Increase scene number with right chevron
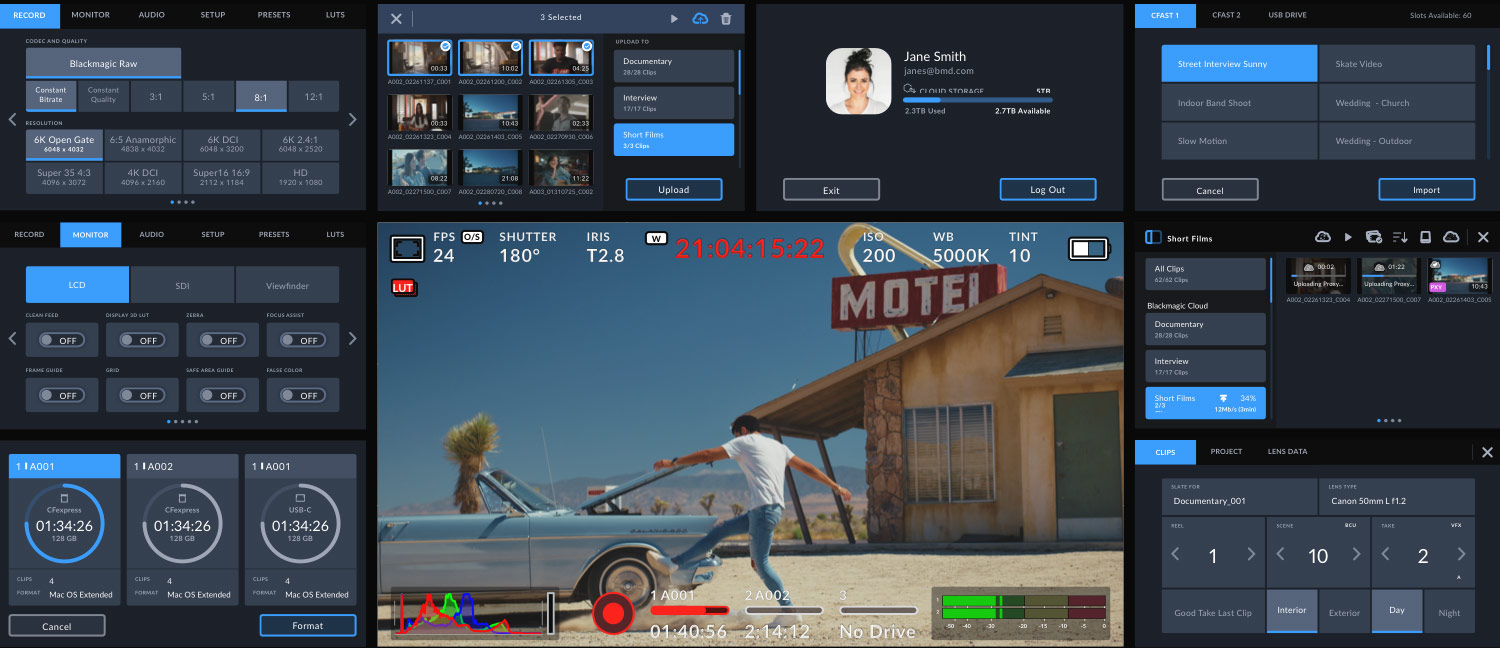The width and height of the screenshot is (1500, 648). pos(1357,555)
